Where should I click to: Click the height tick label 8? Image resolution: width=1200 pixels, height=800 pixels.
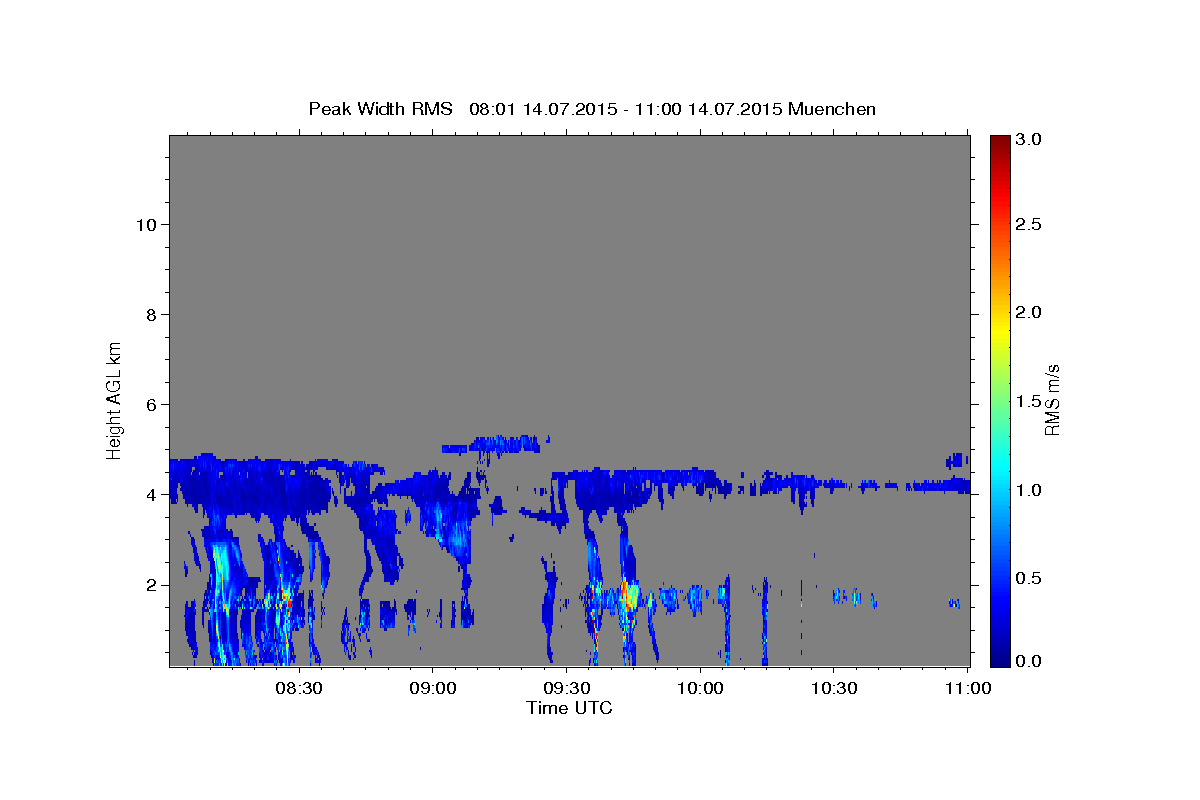click(x=150, y=314)
